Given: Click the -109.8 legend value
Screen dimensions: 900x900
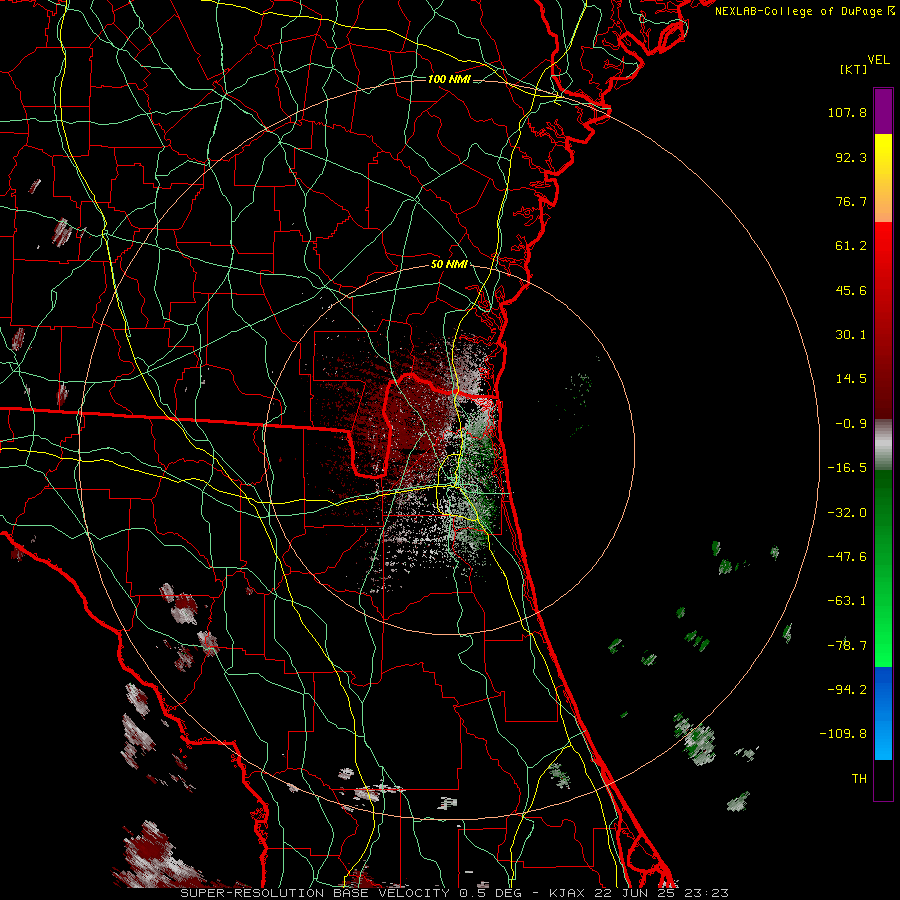Looking at the screenshot, I should tap(843, 734).
